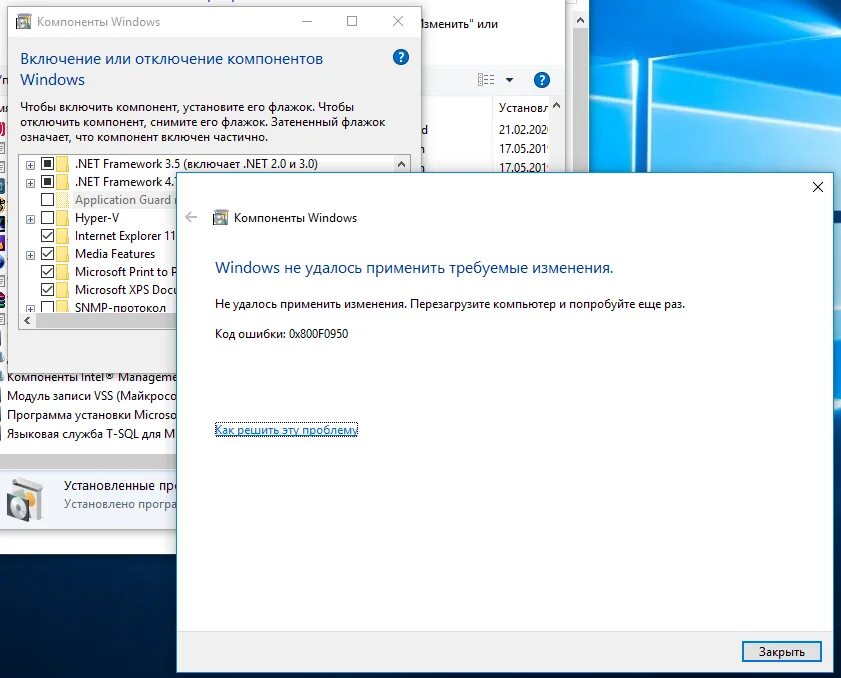Sort by Установлено column header
Screen dimensions: 841x678
(523, 108)
